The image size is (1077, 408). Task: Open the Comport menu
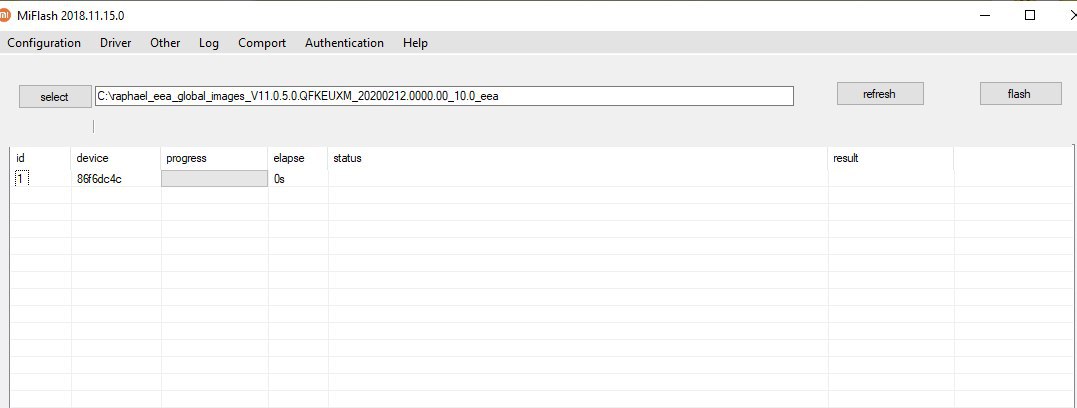[262, 43]
